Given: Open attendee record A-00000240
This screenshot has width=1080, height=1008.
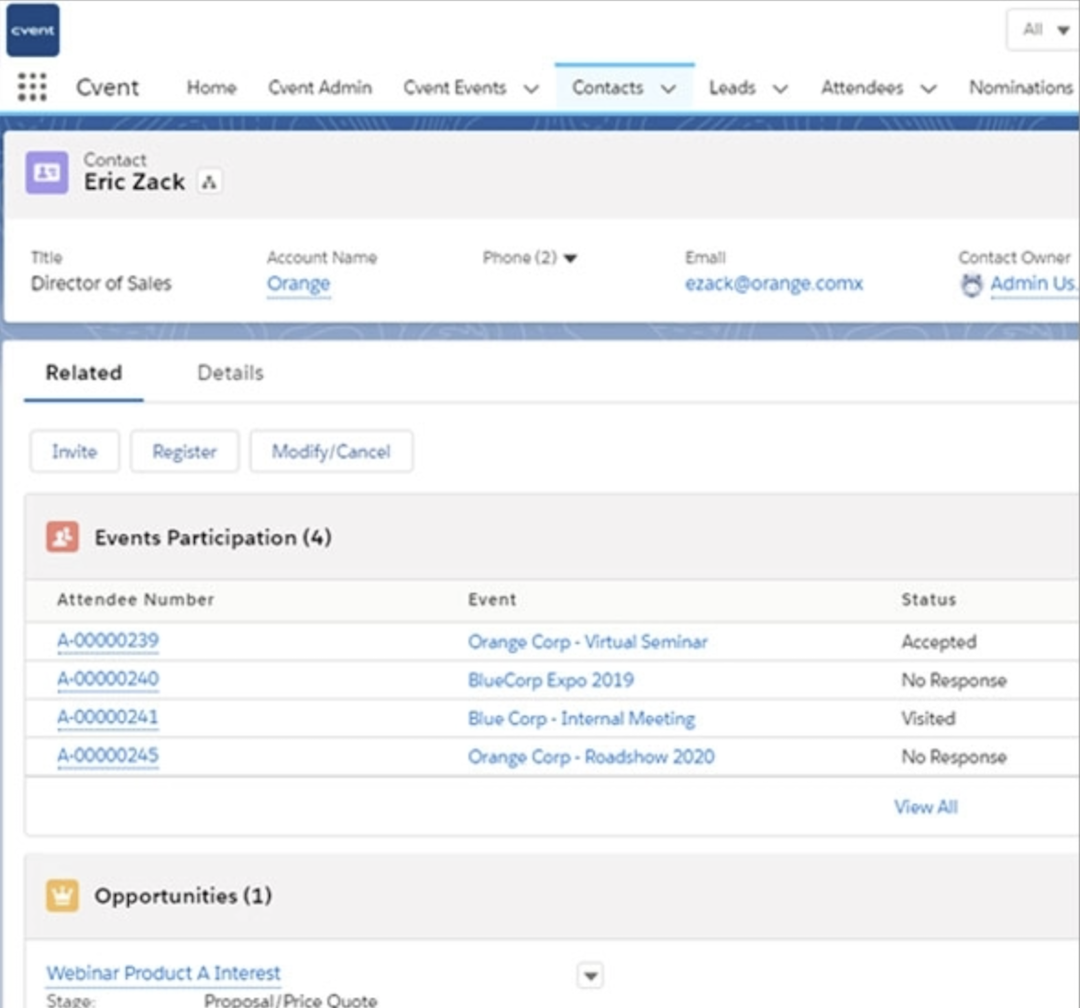Looking at the screenshot, I should click(108, 679).
